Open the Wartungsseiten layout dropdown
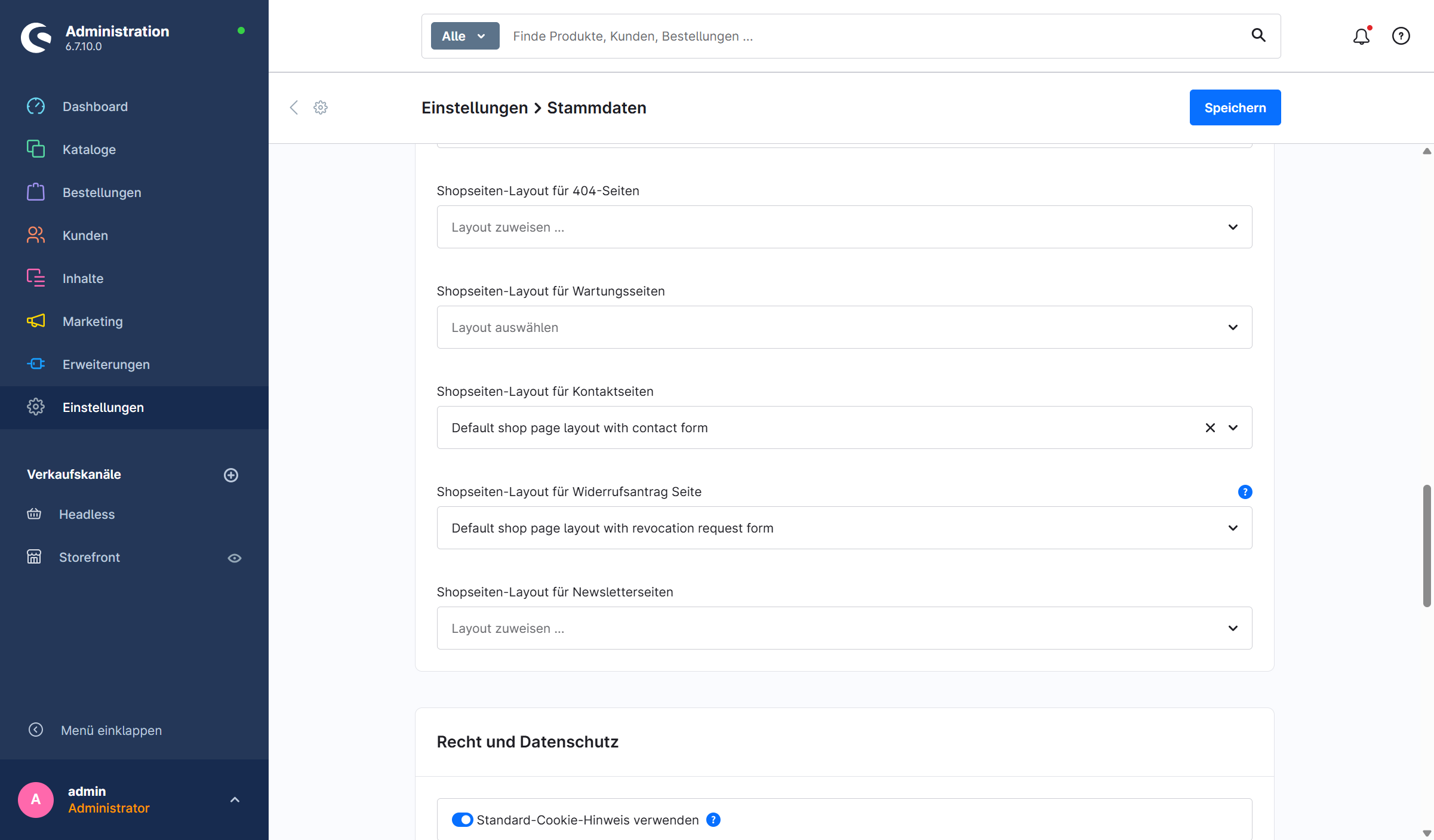The image size is (1434, 840). click(x=844, y=327)
